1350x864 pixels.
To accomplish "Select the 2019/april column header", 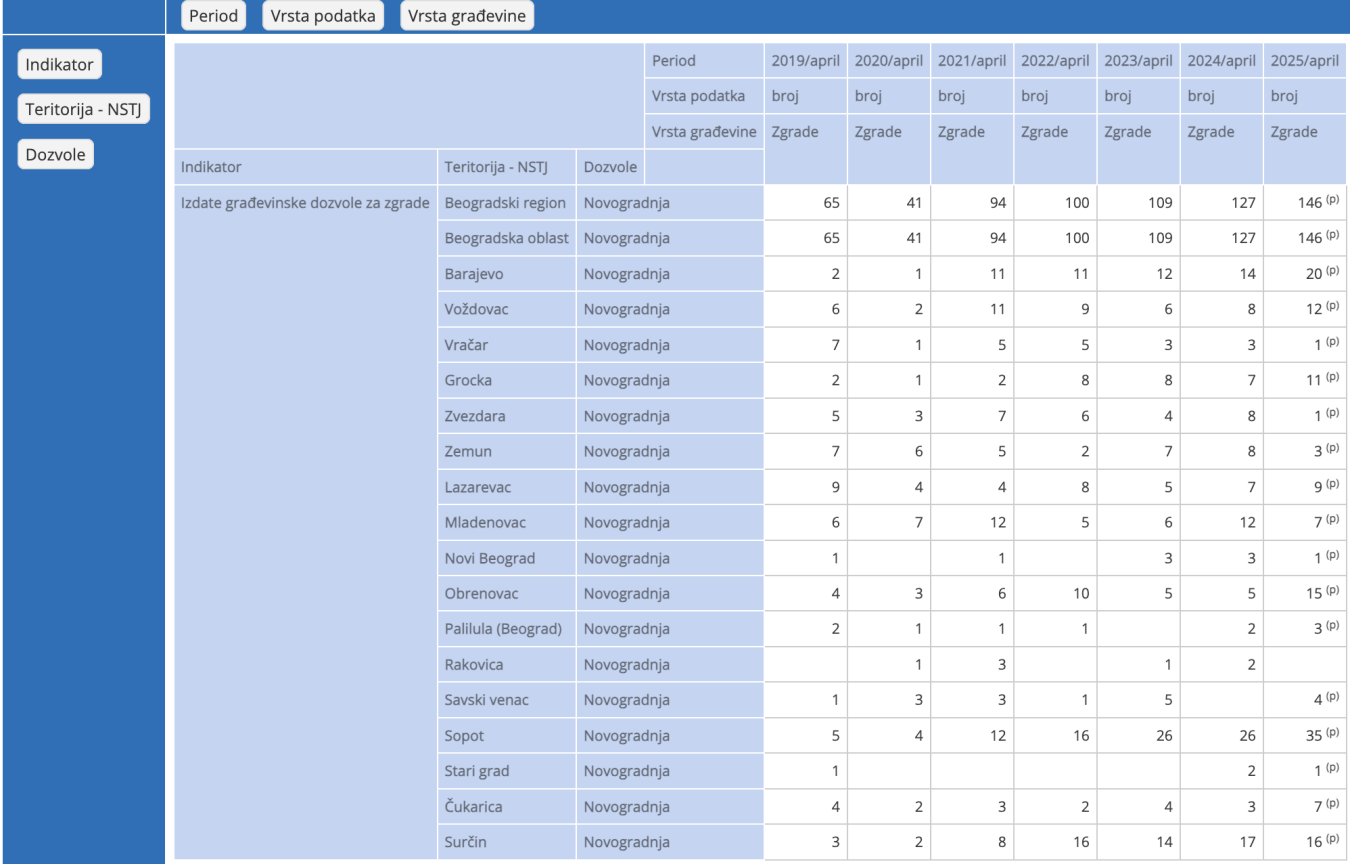I will [x=805, y=61].
